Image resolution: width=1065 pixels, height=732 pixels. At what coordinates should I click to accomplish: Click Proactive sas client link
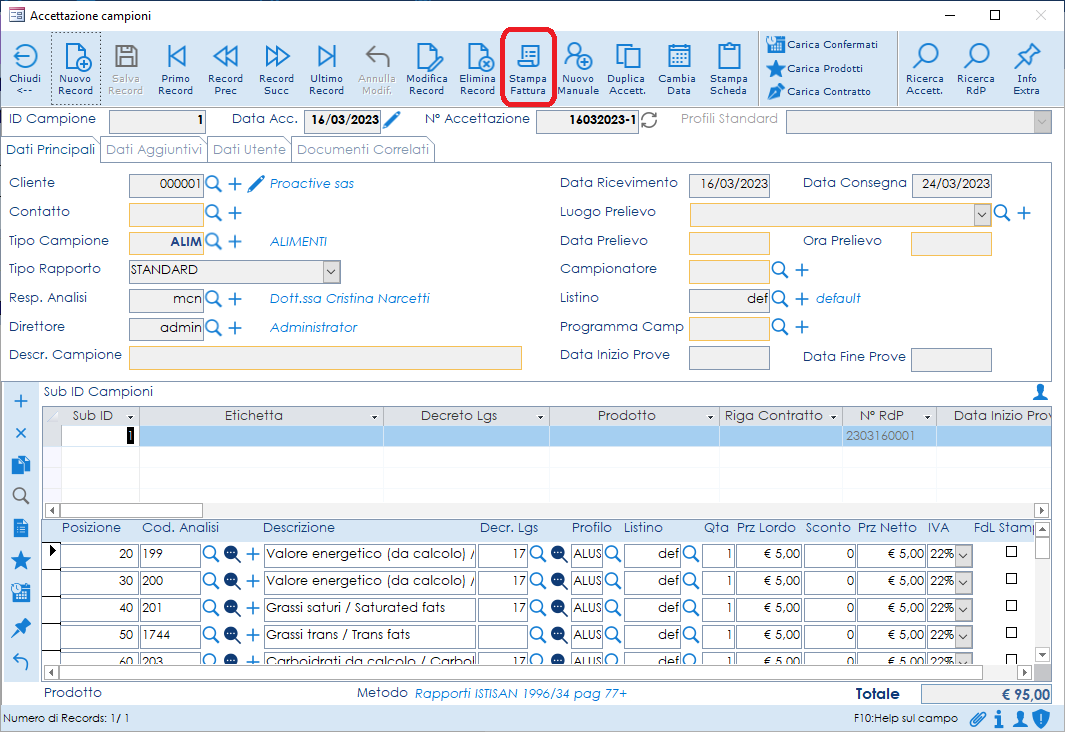pyautogui.click(x=312, y=184)
